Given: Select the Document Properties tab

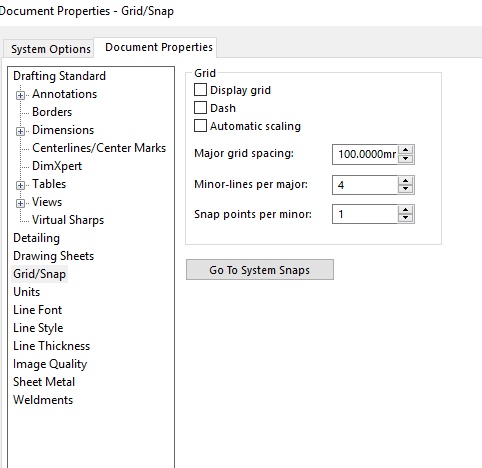Looking at the screenshot, I should tap(159, 47).
